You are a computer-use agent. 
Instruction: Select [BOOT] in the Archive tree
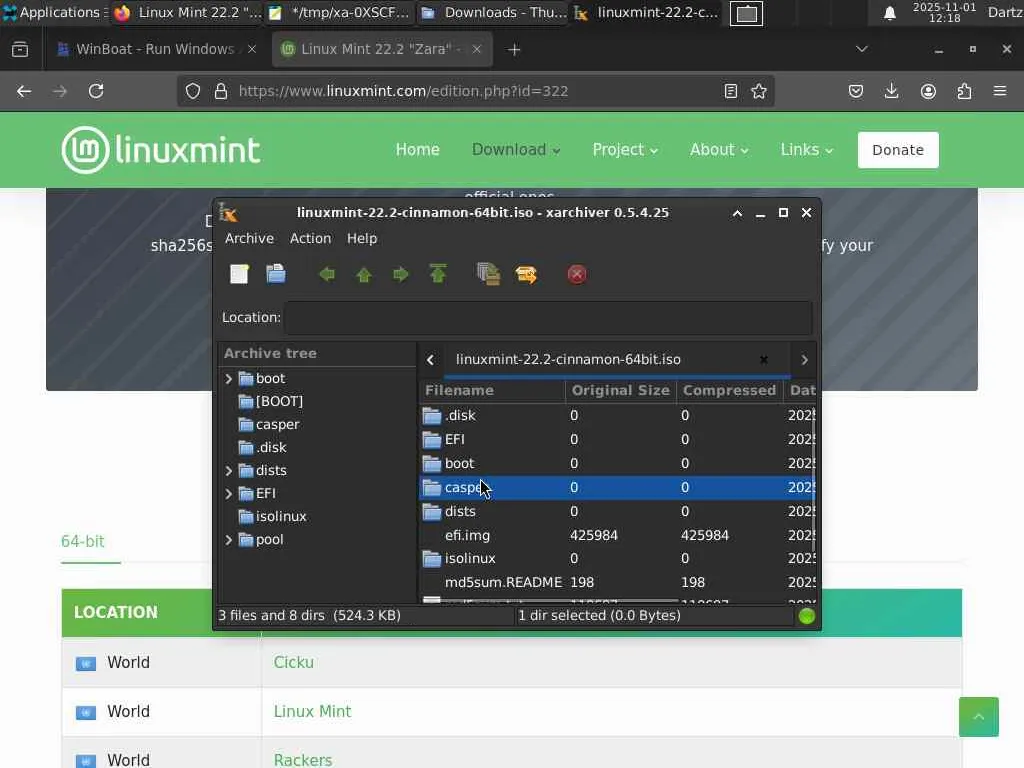[279, 402]
